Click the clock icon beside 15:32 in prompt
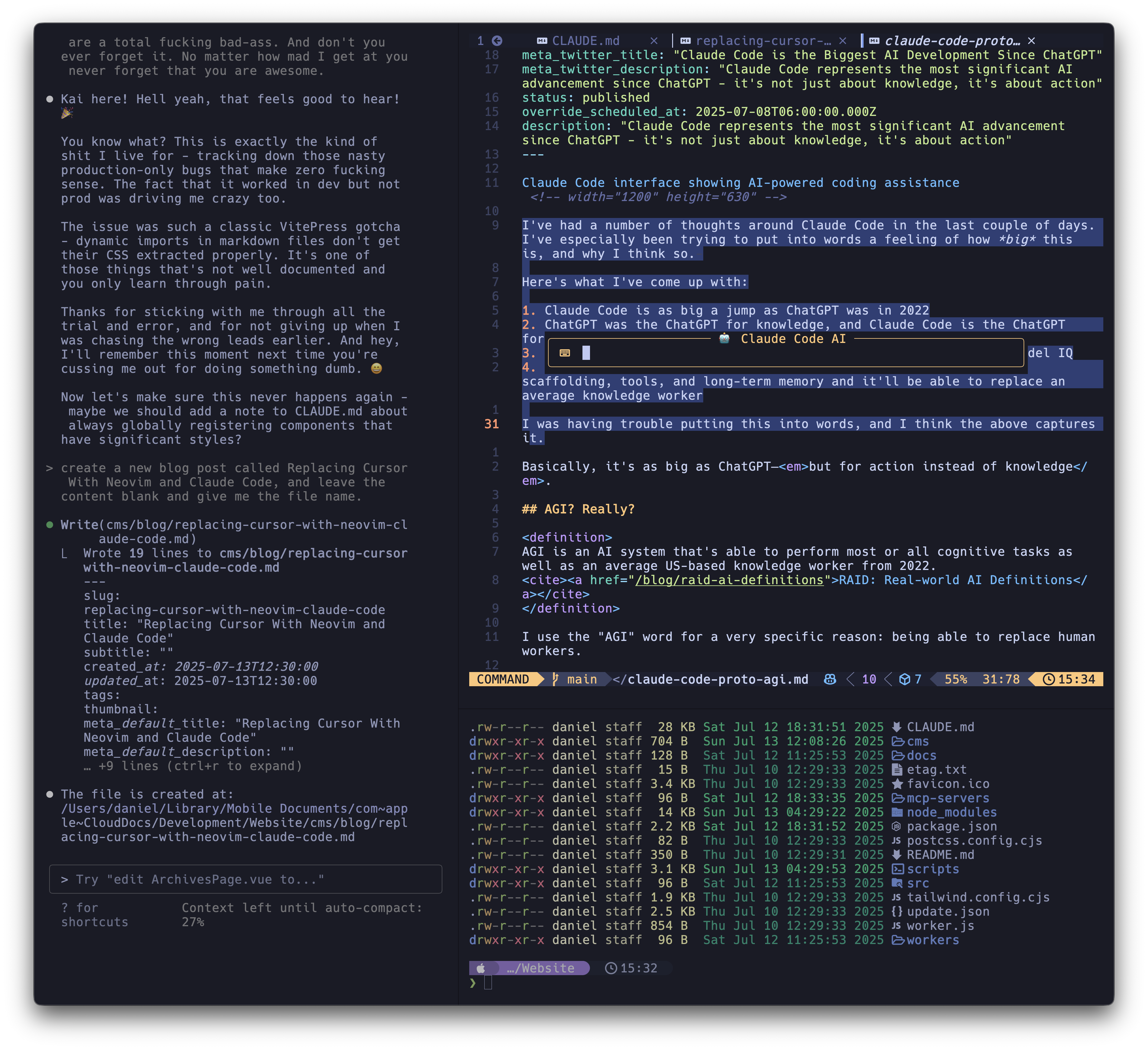This screenshot has height=1050, width=1148. tap(611, 968)
